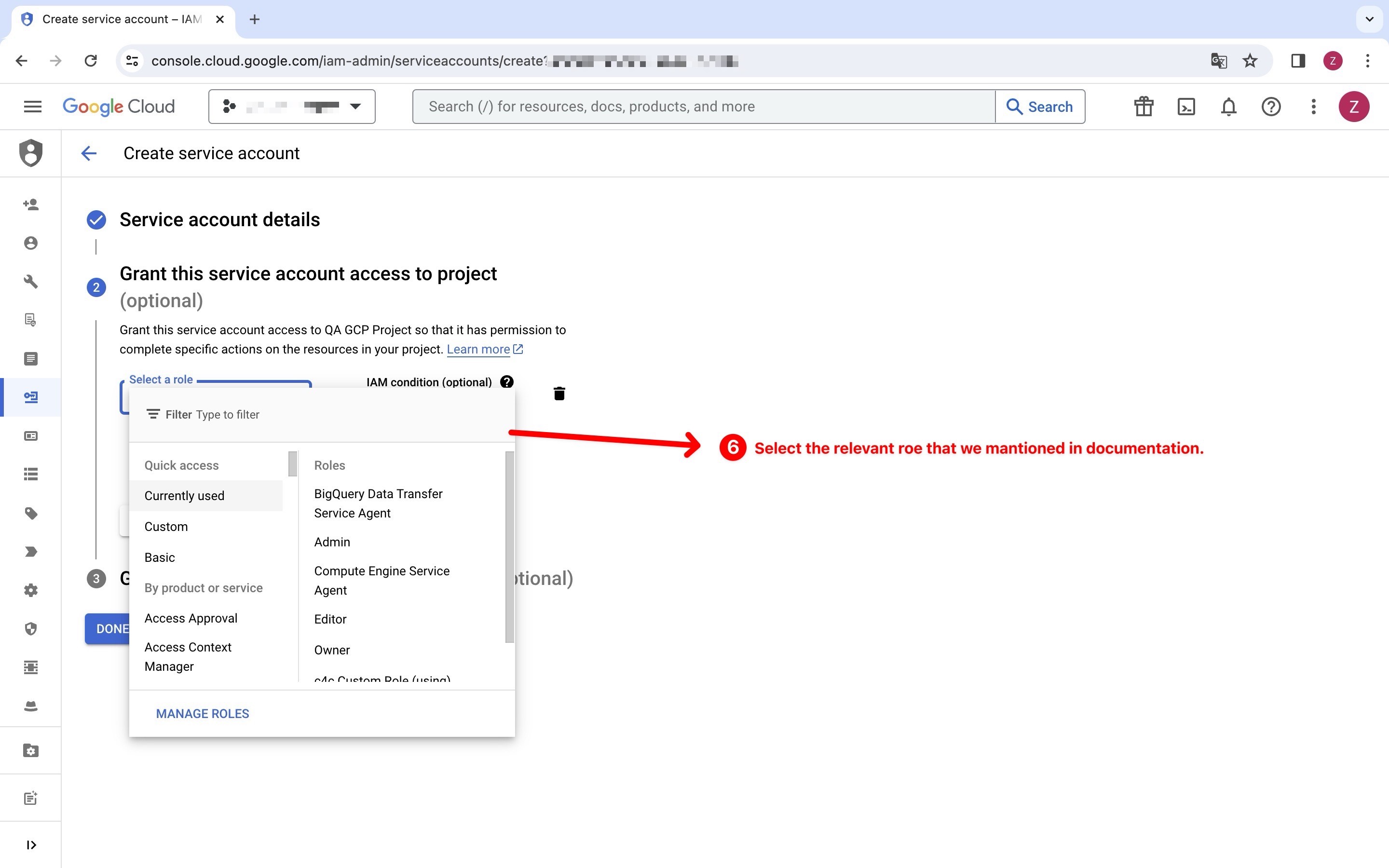Open the Service account details step
Viewport: 1389px width, 868px height.
(x=220, y=220)
